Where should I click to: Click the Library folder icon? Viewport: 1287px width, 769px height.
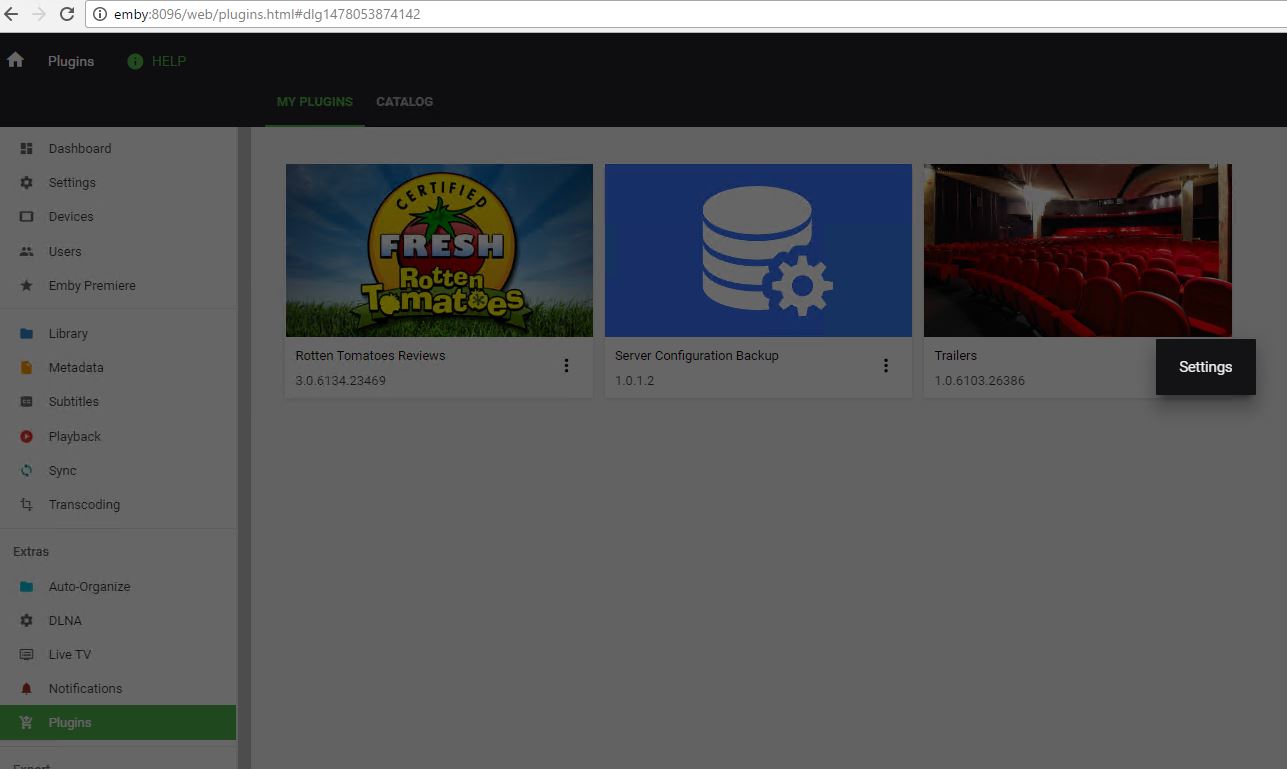tap(27, 334)
